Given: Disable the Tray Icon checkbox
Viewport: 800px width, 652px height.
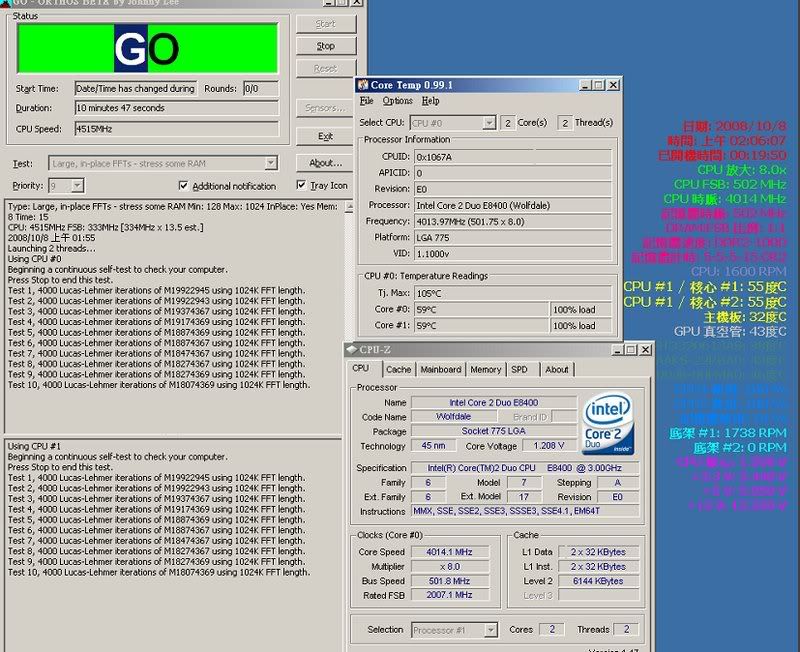Looking at the screenshot, I should [302, 186].
